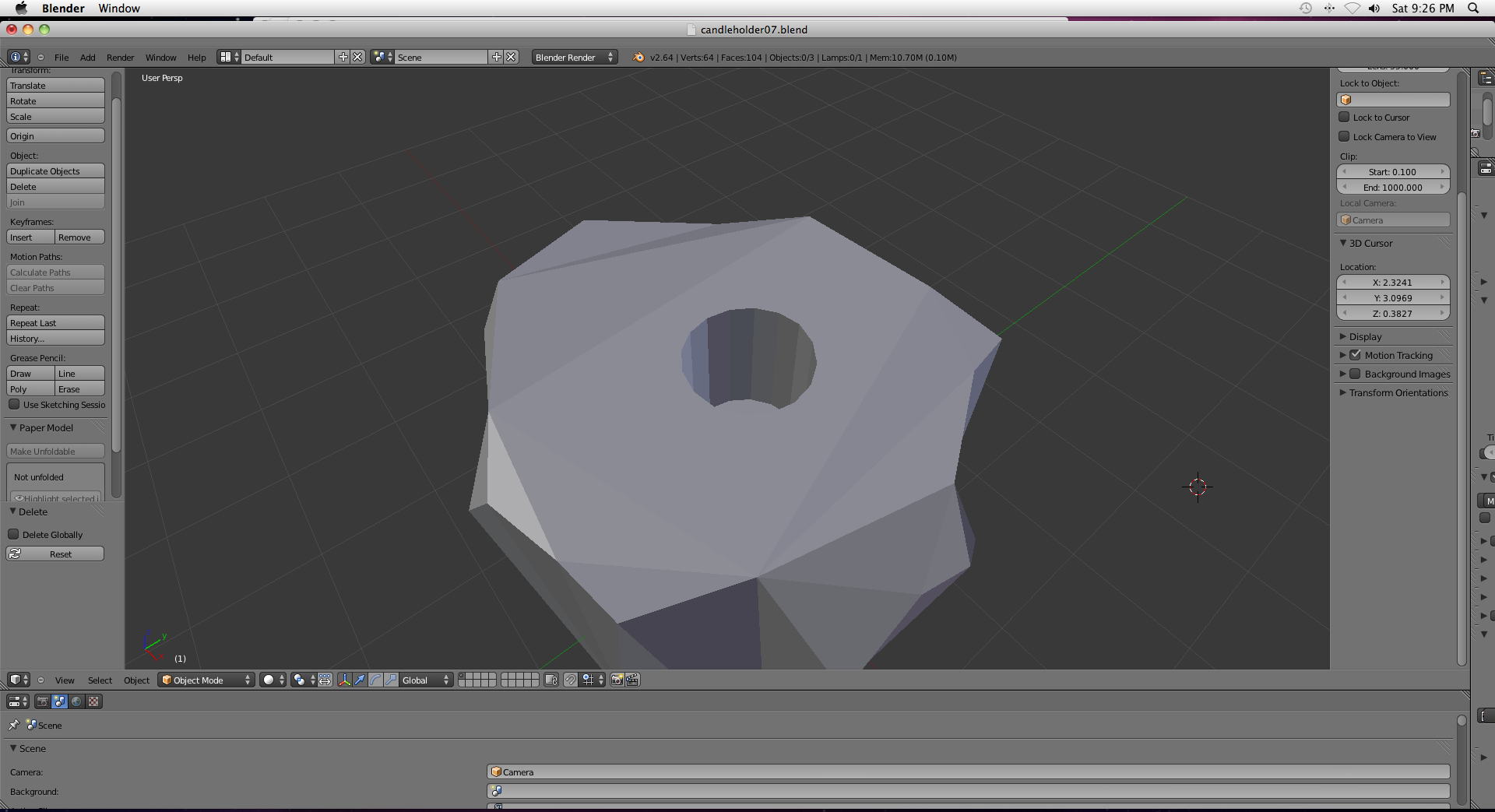
Task: Click Duplicate Objects button
Action: pos(55,170)
